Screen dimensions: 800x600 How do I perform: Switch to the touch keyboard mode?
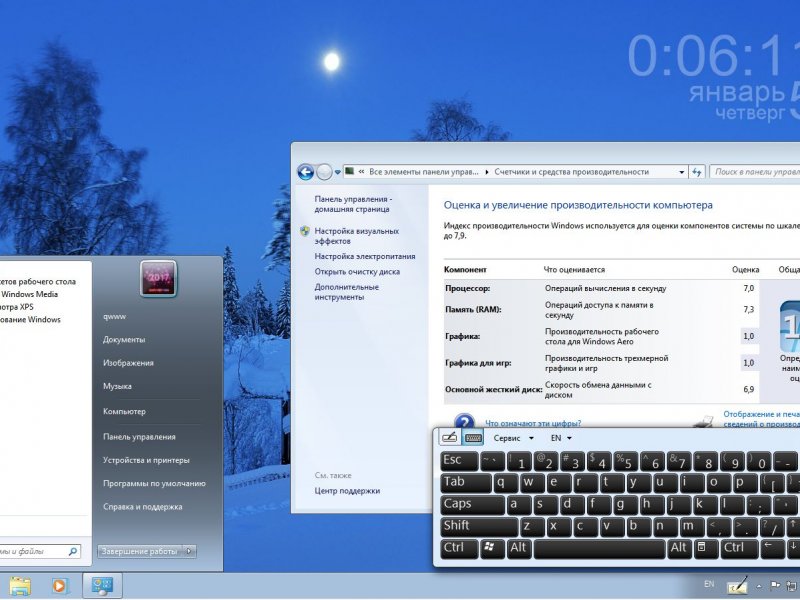click(x=473, y=437)
